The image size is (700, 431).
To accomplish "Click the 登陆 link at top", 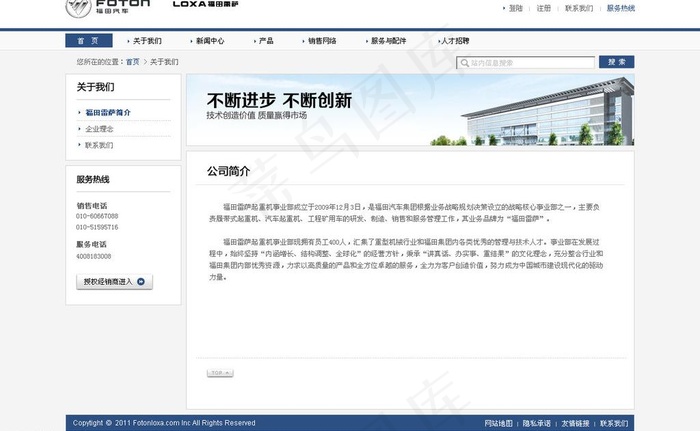I will 516,8.
